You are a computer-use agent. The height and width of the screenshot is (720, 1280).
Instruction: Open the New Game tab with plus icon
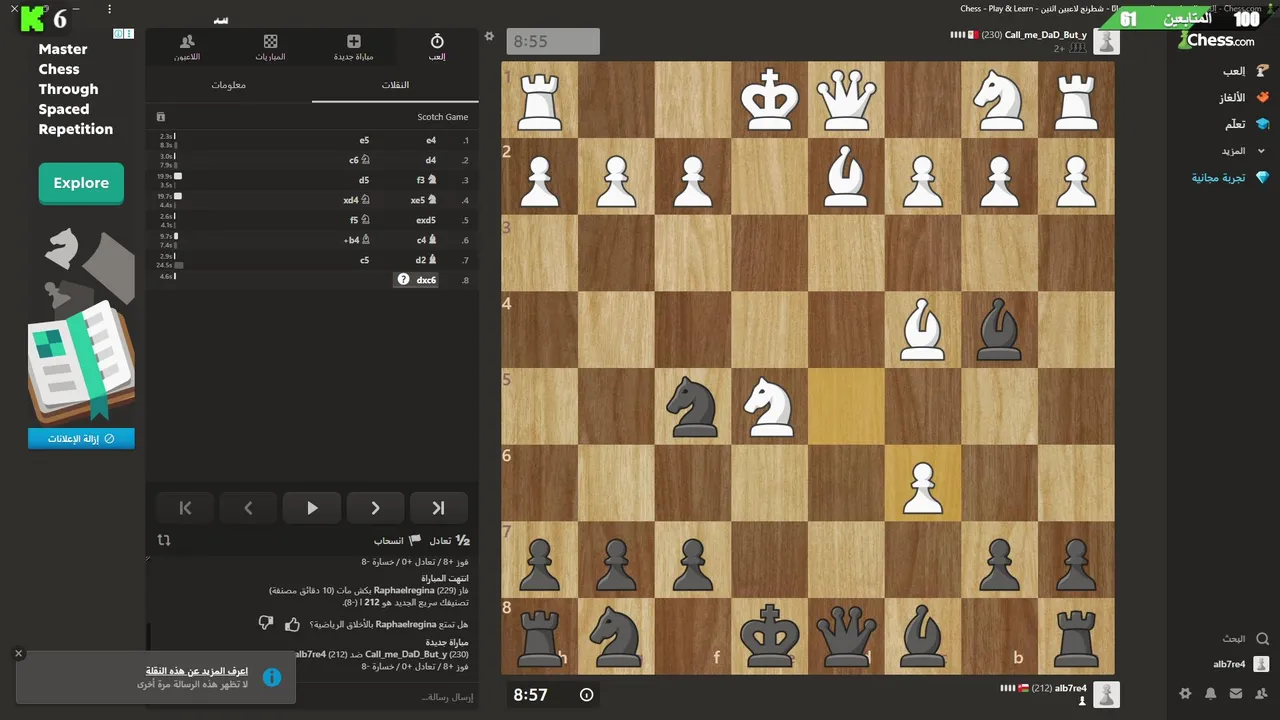click(354, 47)
